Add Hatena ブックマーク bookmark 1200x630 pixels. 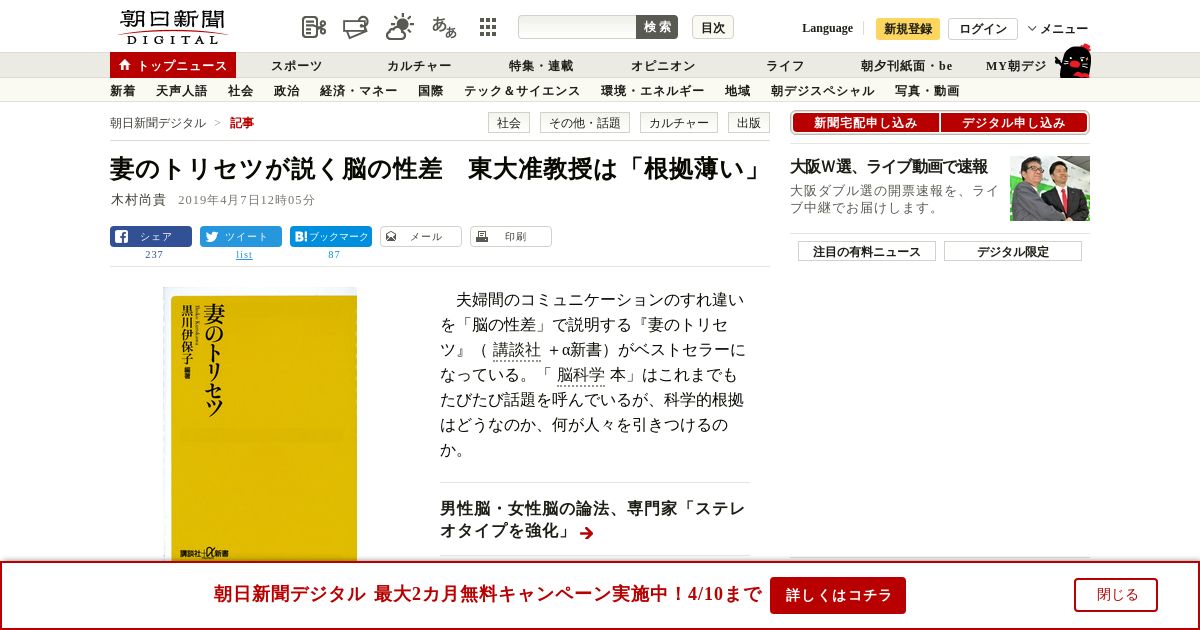[331, 237]
